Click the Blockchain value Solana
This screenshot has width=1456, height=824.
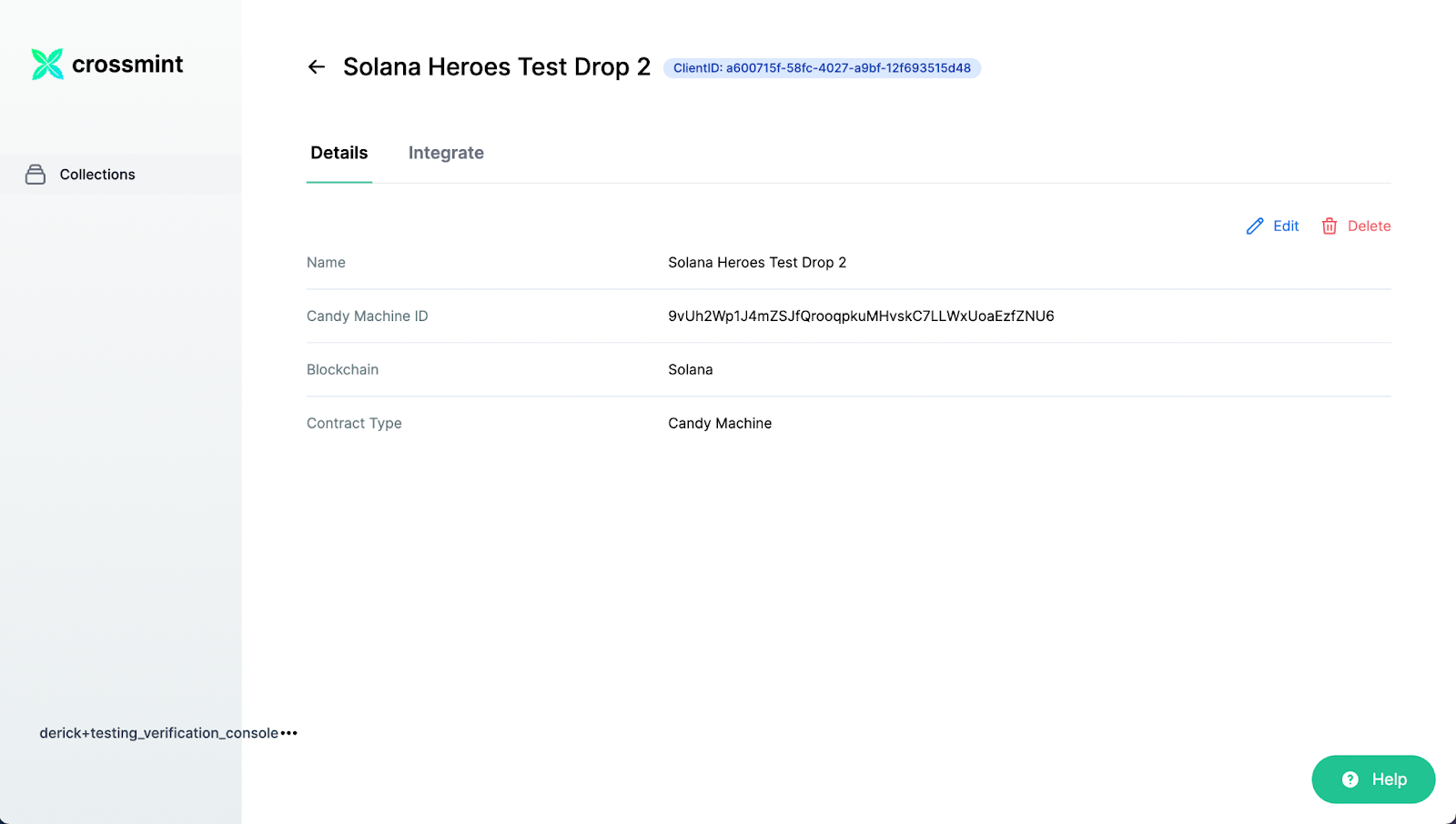[x=691, y=370]
